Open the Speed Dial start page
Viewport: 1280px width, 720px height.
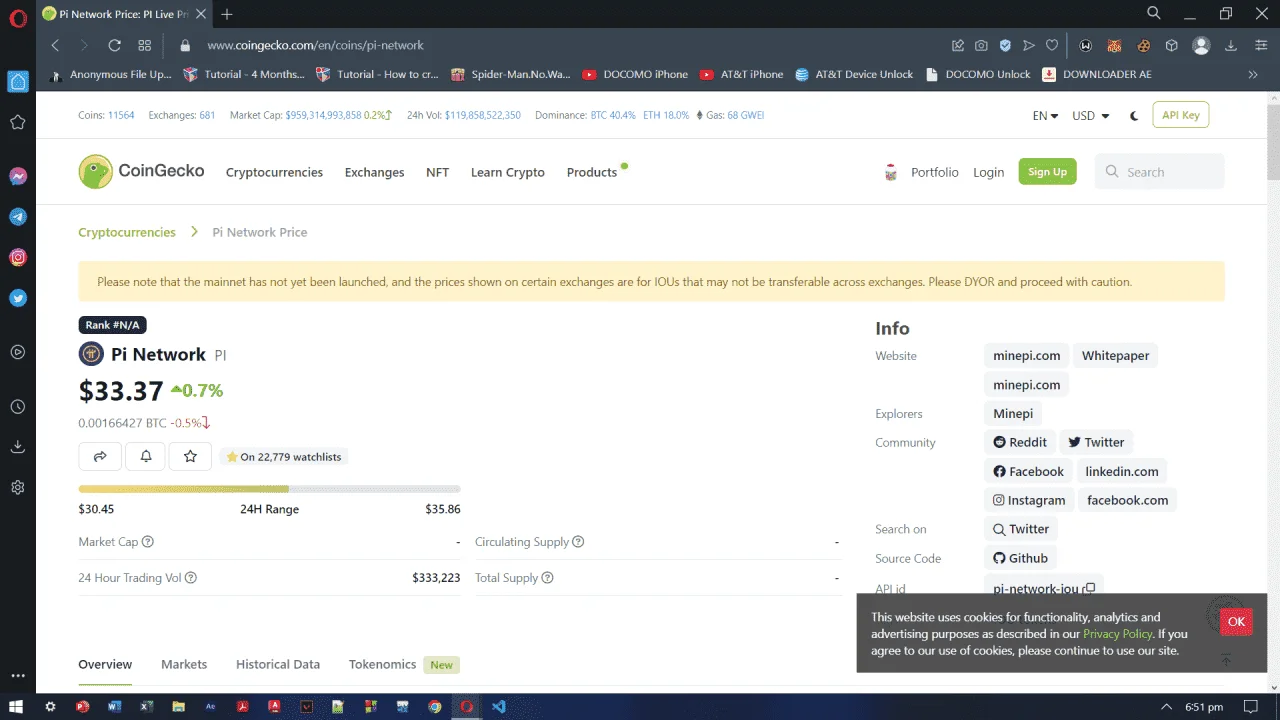145,45
